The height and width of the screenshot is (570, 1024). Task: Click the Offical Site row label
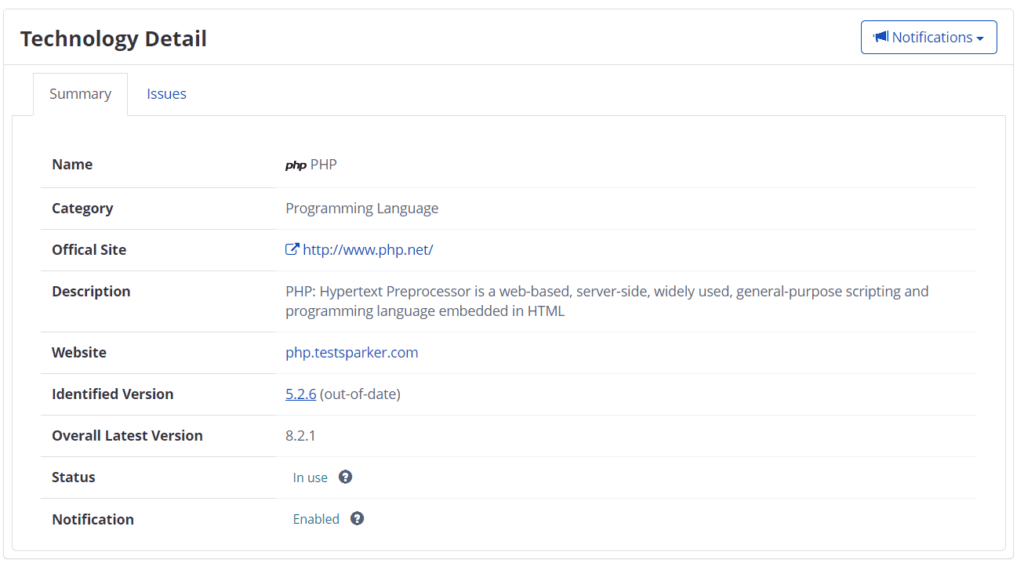coord(89,249)
